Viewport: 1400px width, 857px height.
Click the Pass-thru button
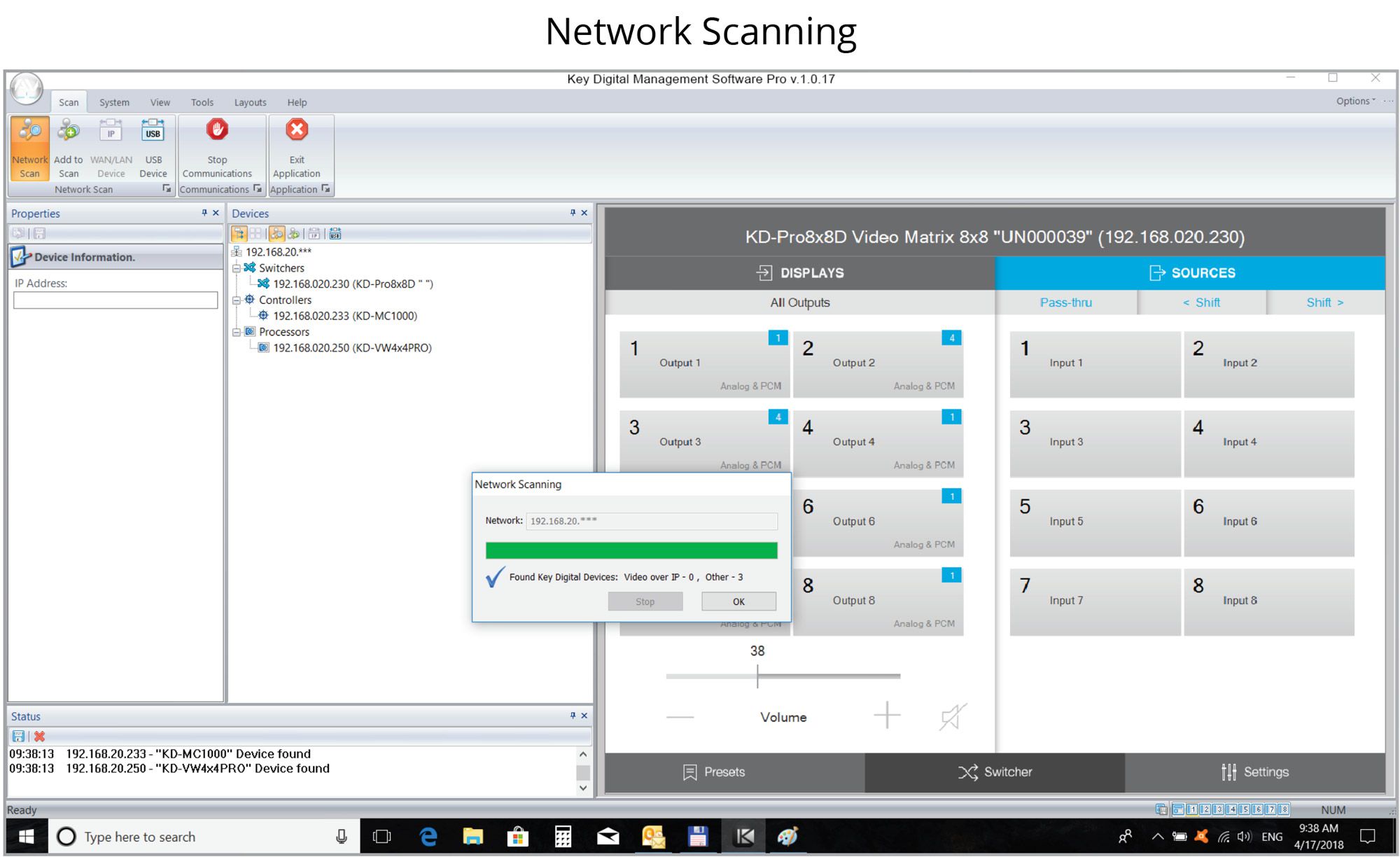coord(1065,302)
